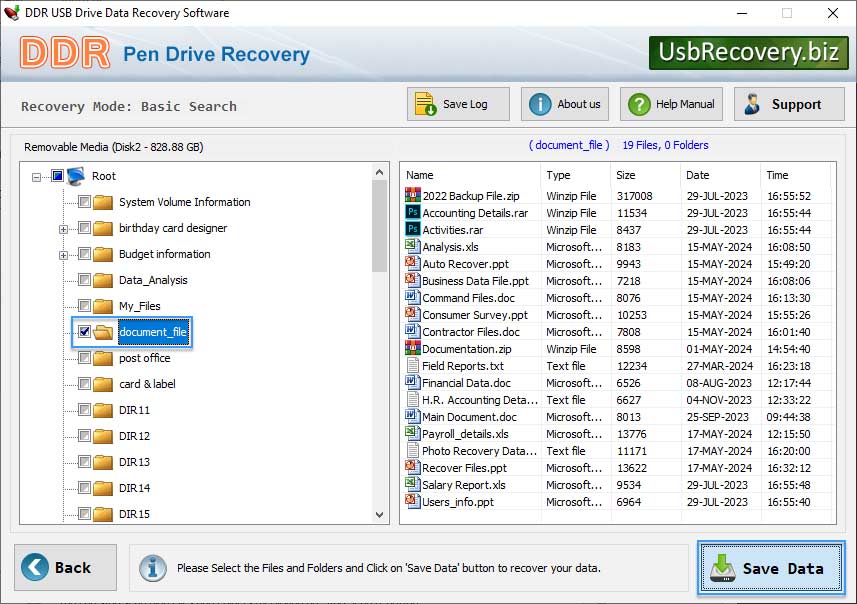Image resolution: width=857 pixels, height=604 pixels.
Task: Check the birthday card designer checkbox
Action: tap(84, 227)
